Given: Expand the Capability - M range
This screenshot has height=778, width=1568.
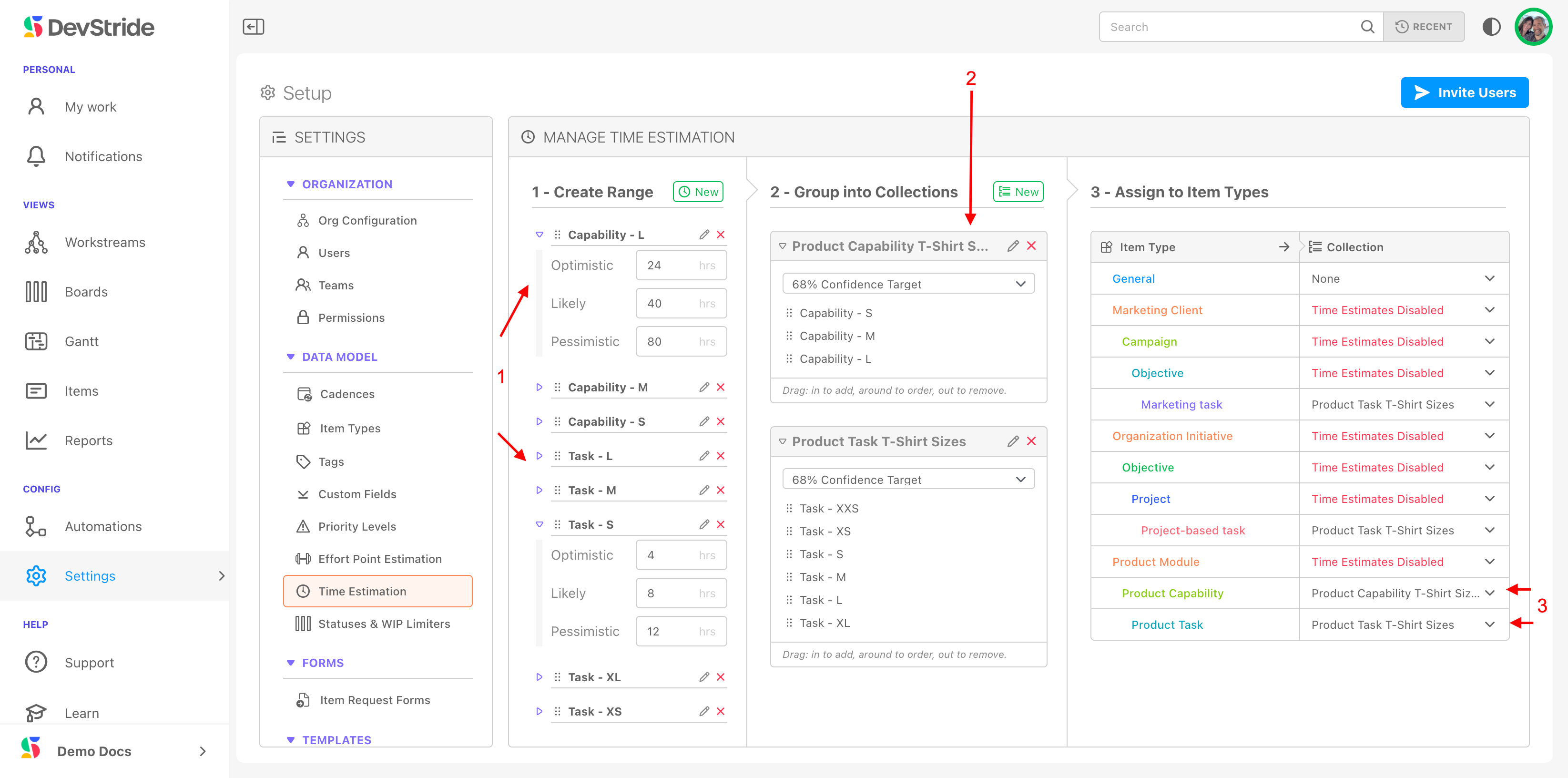Looking at the screenshot, I should pos(540,387).
